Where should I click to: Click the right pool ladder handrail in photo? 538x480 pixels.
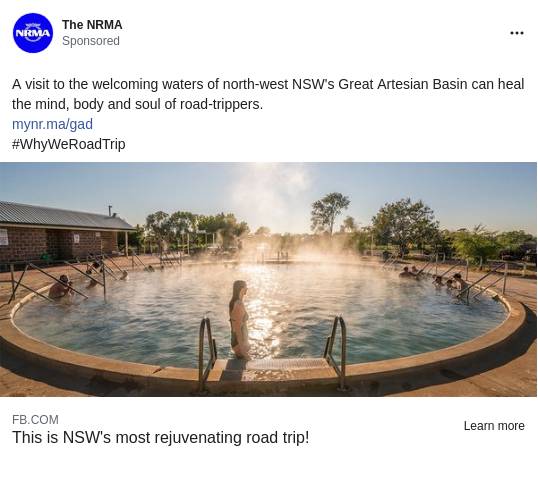pos(337,352)
